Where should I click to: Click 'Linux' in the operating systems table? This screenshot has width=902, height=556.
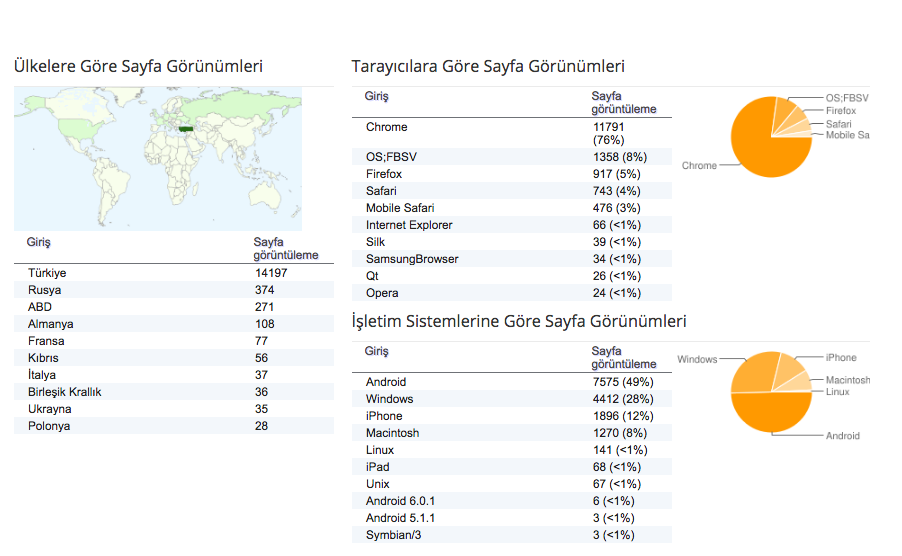tap(380, 450)
